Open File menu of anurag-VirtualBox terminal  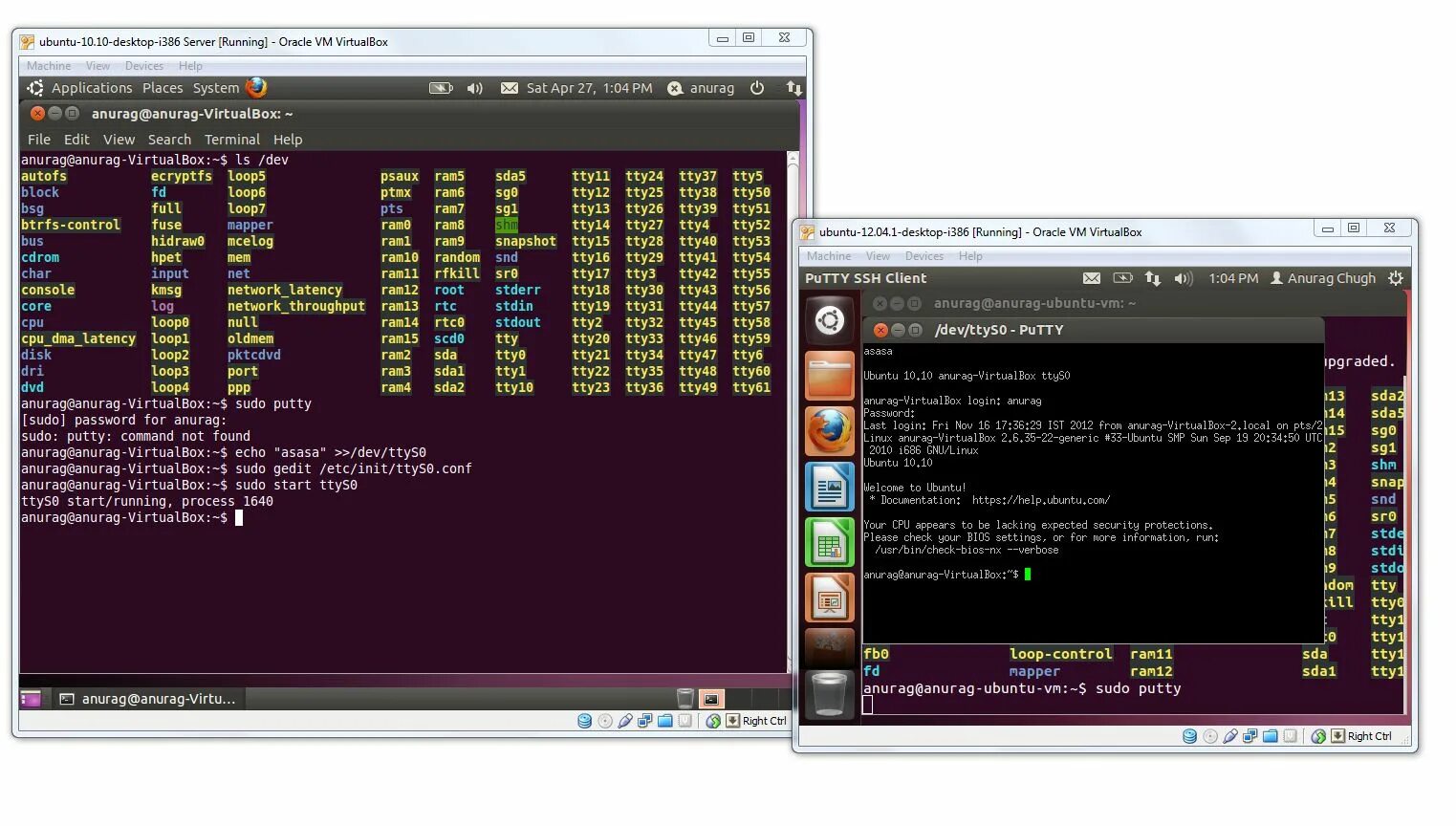(39, 140)
